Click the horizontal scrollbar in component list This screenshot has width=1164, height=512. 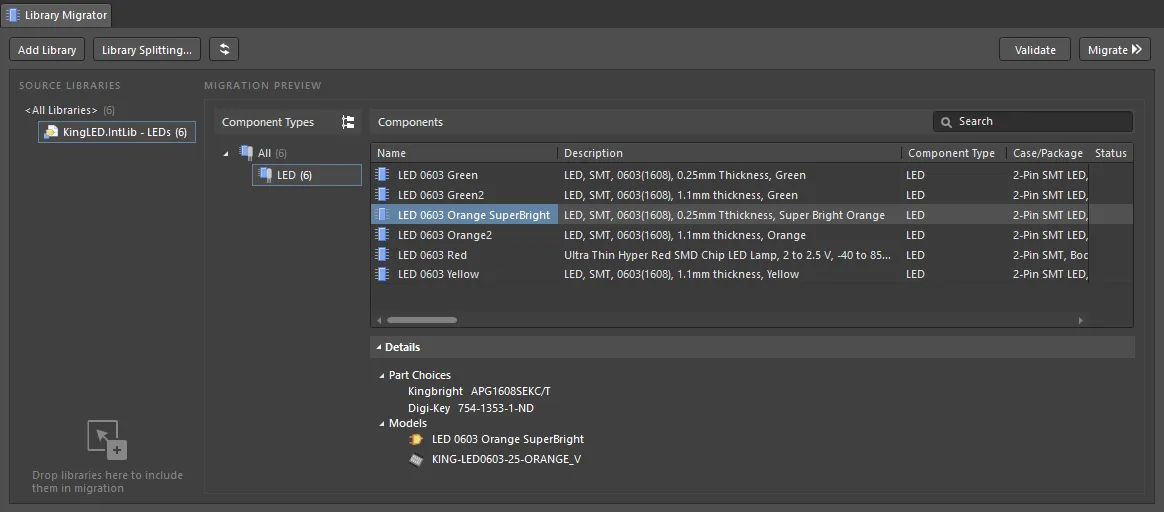422,321
